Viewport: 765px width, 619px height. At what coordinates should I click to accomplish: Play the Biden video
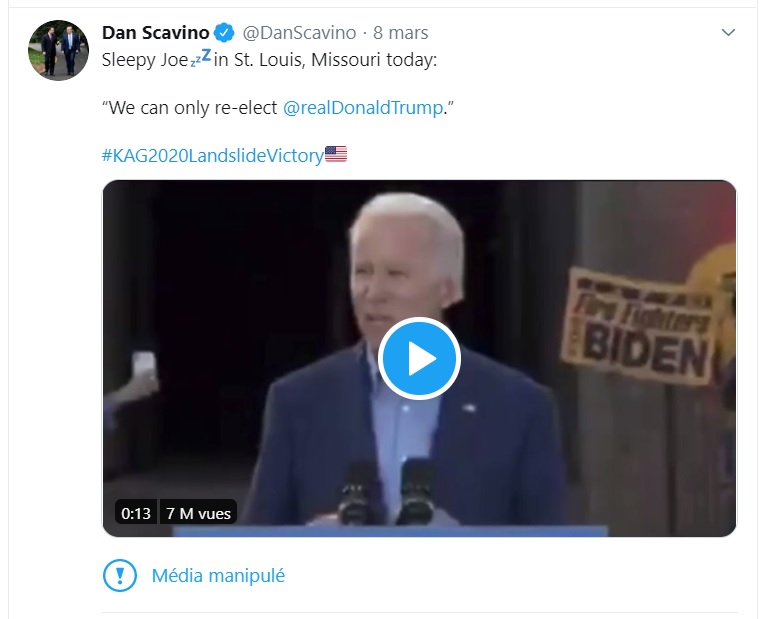click(419, 358)
